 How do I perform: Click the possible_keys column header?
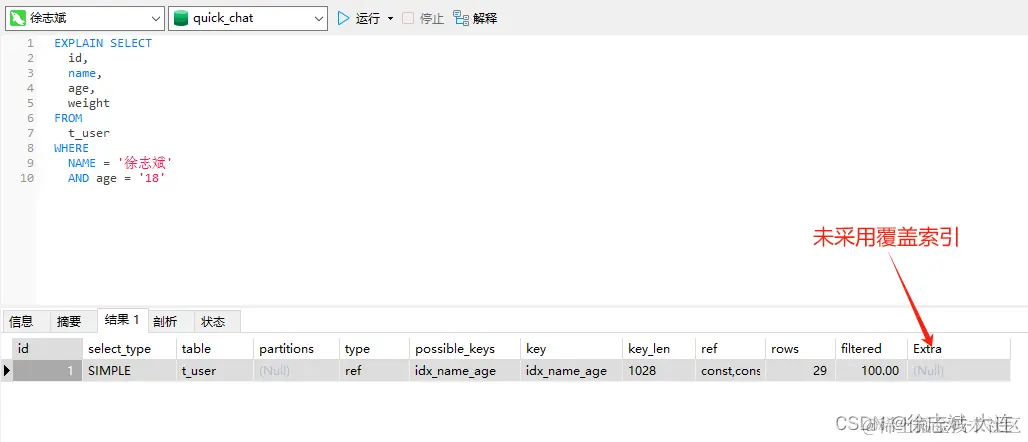coord(465,349)
